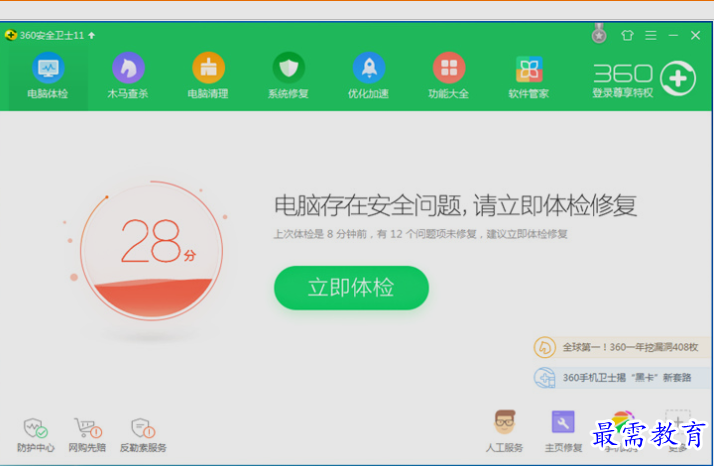714x466 pixels.
Task: Open 人工服务 human support
Action: pos(505,431)
